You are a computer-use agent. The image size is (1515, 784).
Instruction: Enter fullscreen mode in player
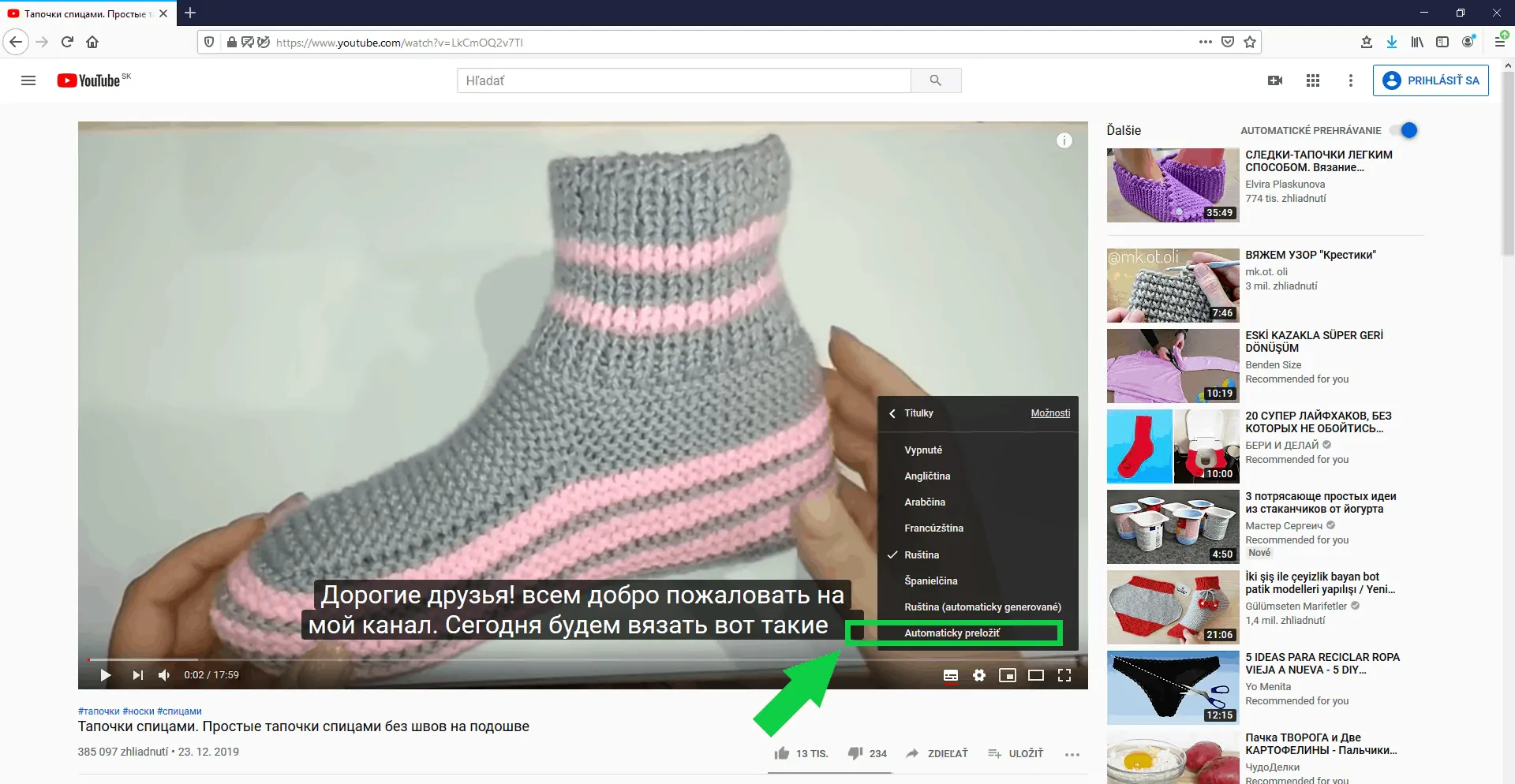(1064, 675)
